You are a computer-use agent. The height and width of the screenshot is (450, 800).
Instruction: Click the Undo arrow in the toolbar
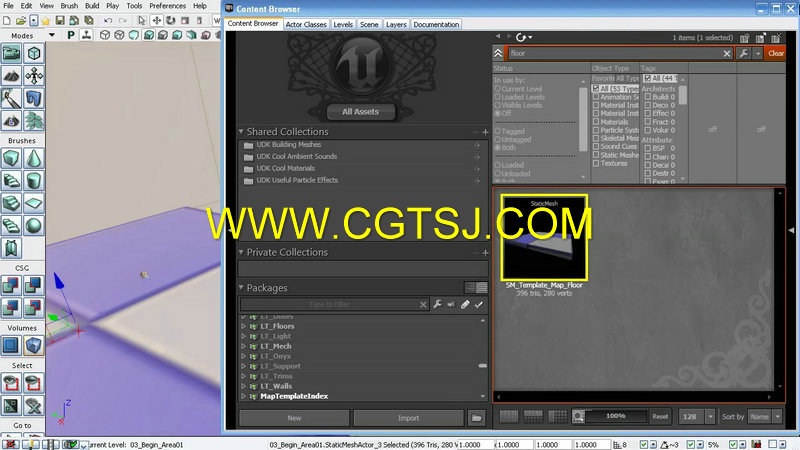108,20
